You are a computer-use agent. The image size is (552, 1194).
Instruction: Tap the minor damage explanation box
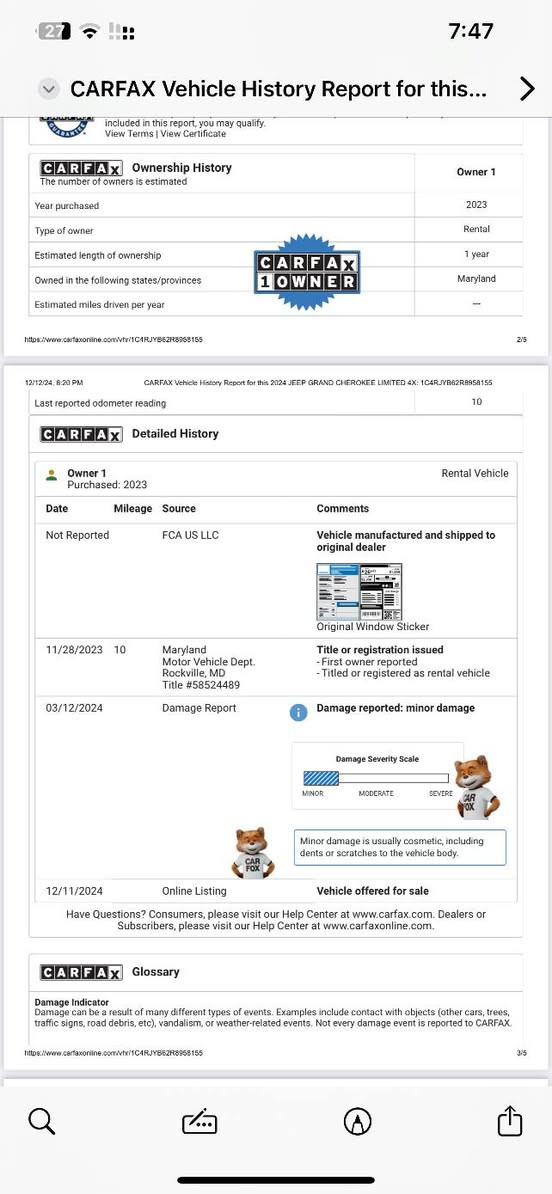pyautogui.click(x=400, y=848)
